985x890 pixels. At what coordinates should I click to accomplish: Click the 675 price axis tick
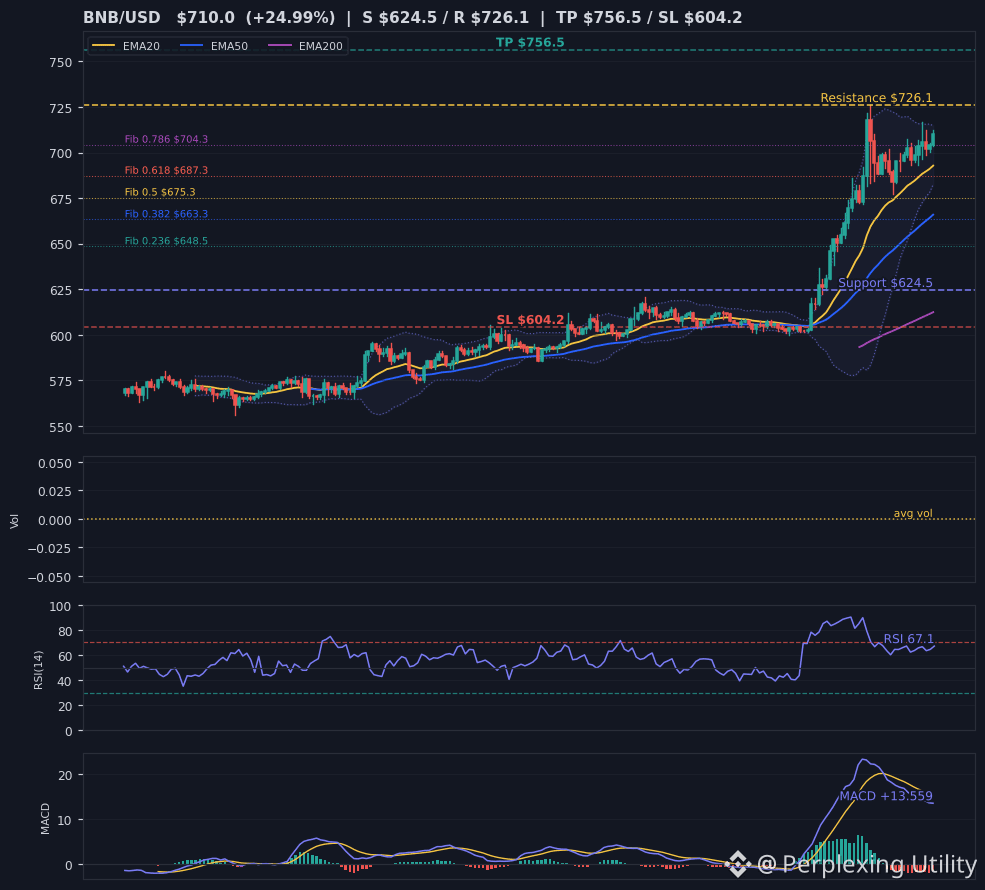61,199
